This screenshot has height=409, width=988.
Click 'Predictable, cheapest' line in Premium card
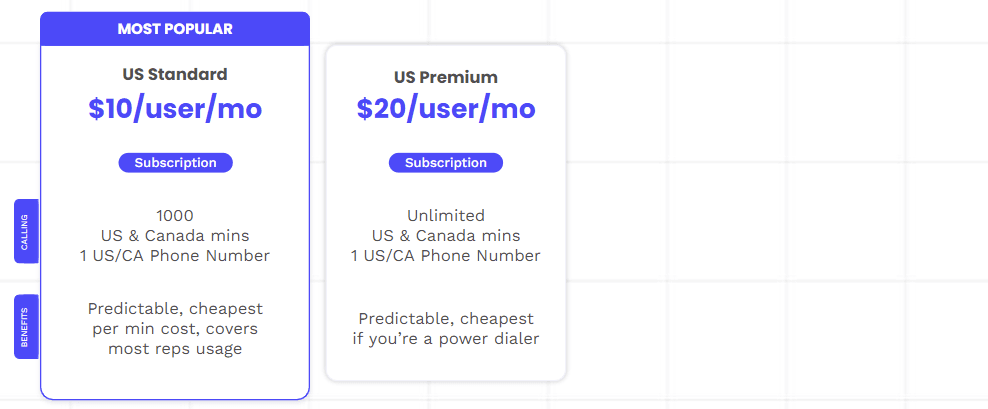pos(446,319)
